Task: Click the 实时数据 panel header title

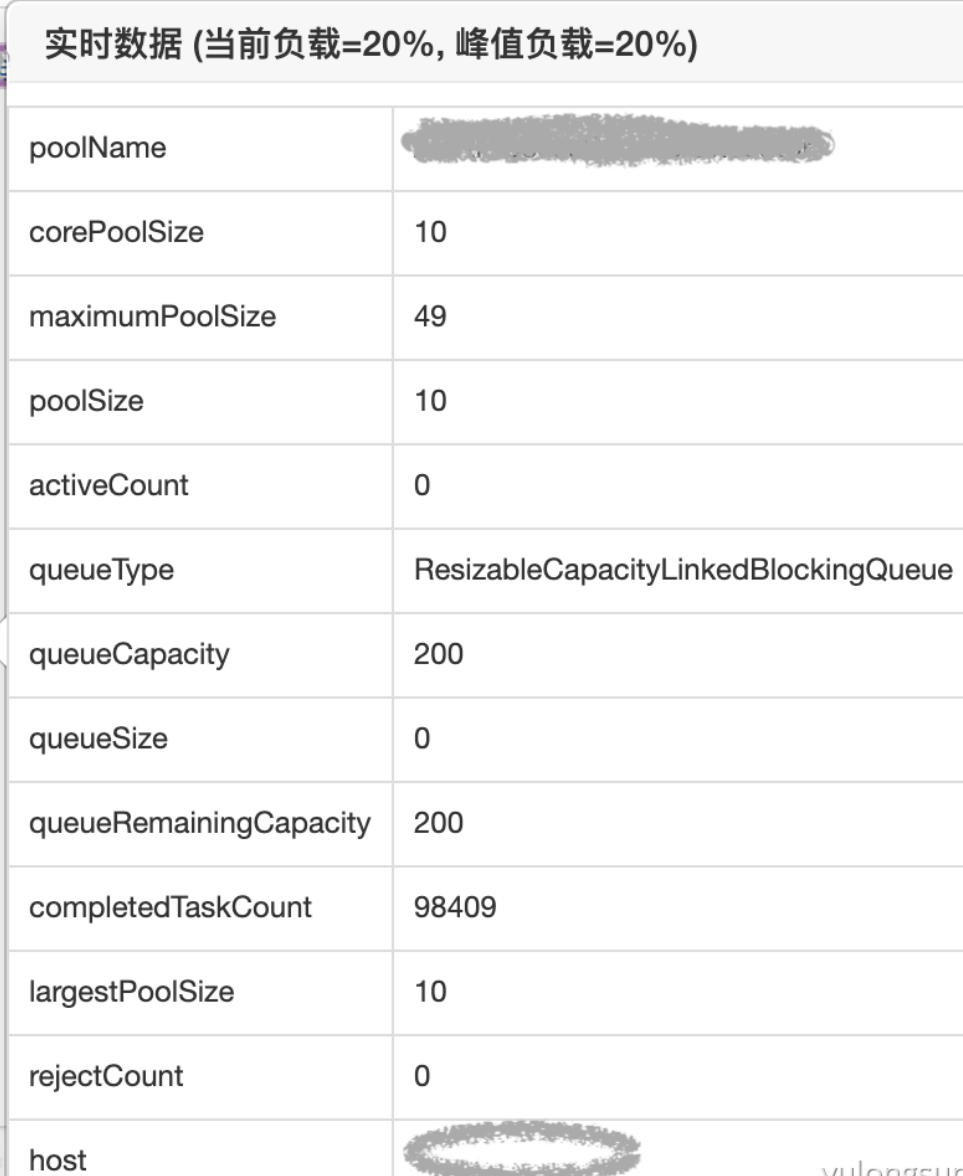Action: [x=371, y=44]
